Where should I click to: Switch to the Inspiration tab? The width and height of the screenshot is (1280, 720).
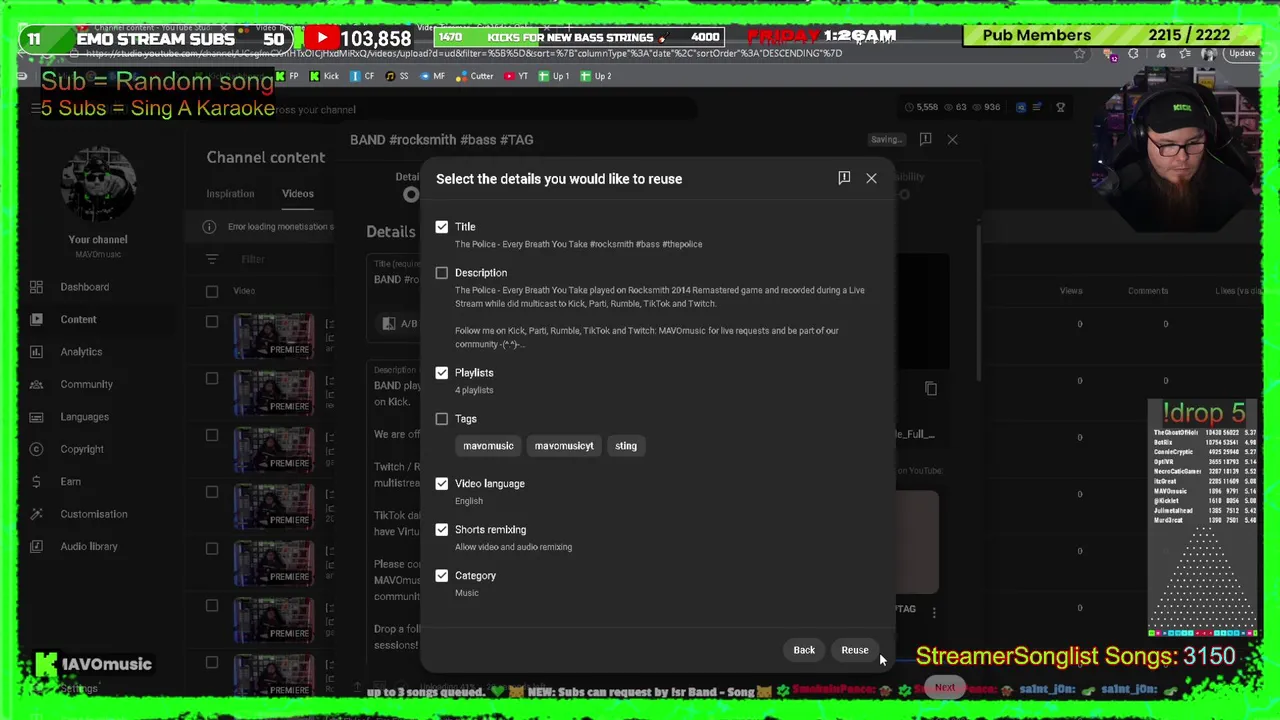click(230, 194)
